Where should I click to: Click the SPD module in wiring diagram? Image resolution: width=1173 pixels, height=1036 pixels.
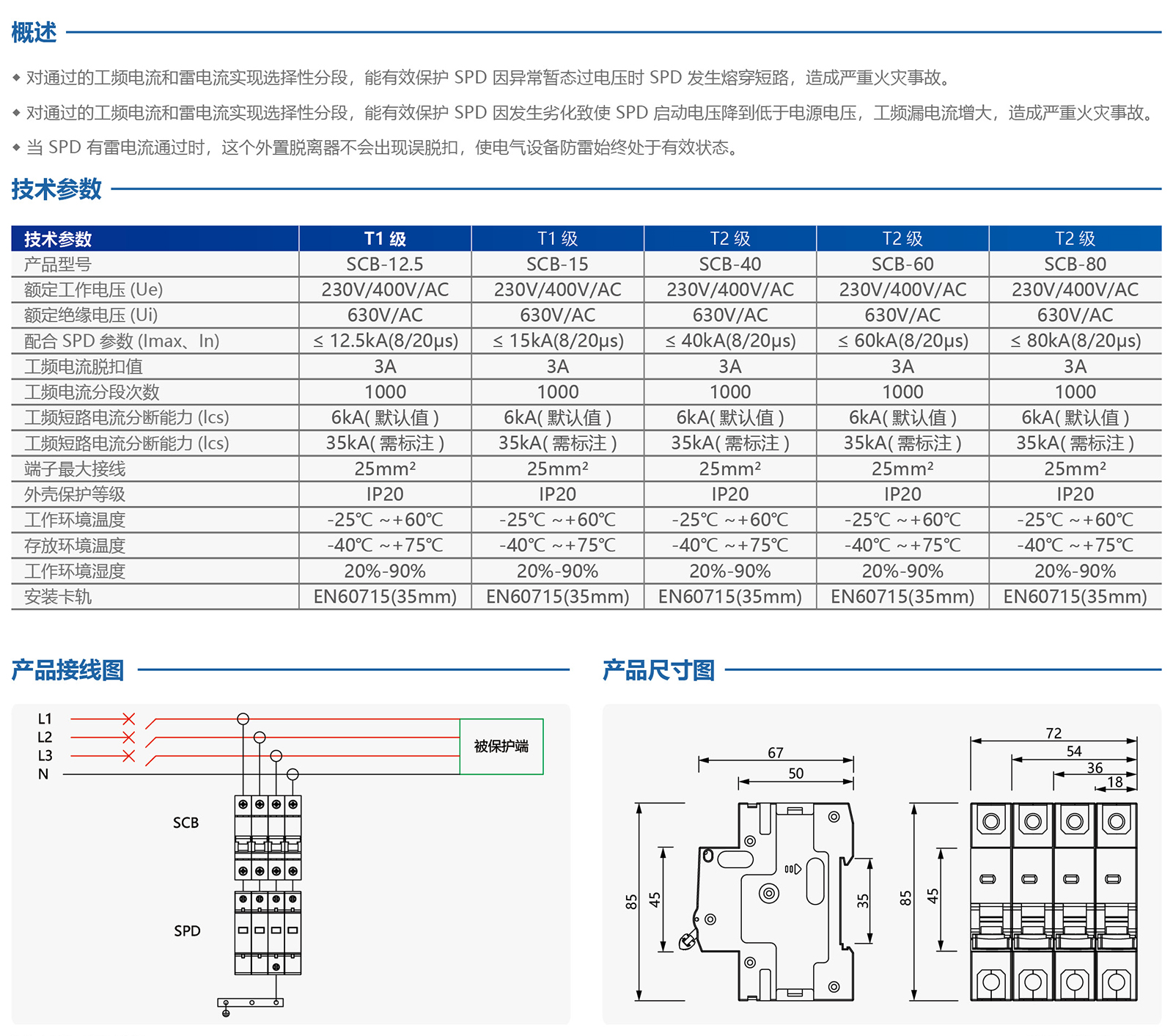(268, 933)
